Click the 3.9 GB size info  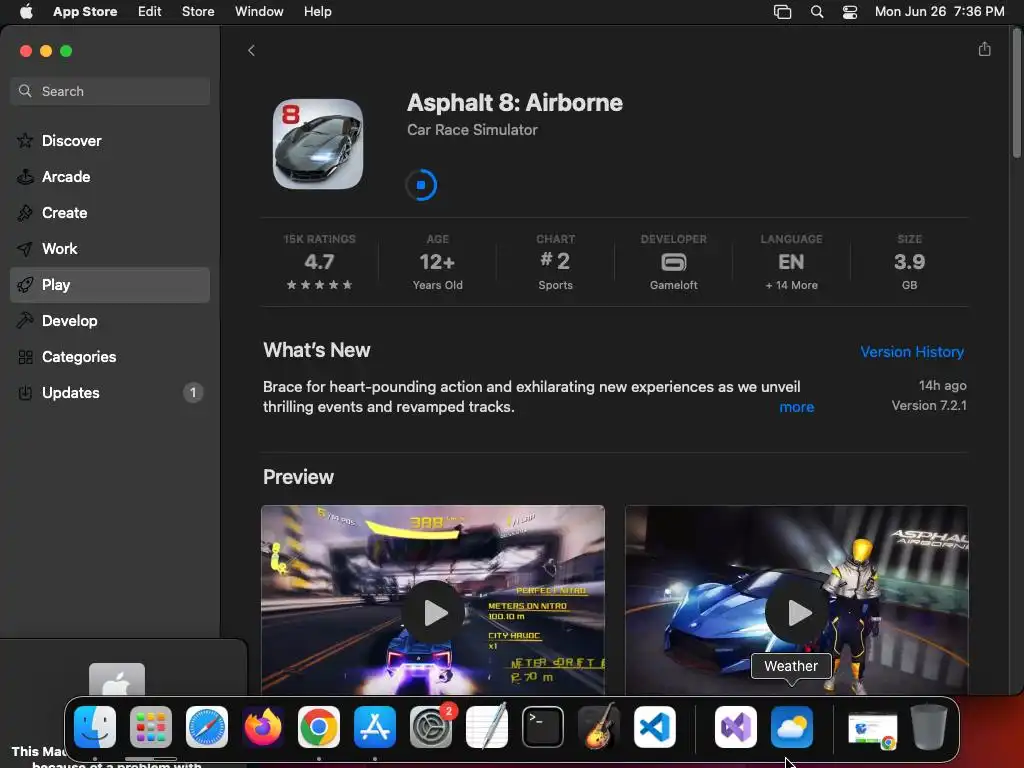point(909,262)
